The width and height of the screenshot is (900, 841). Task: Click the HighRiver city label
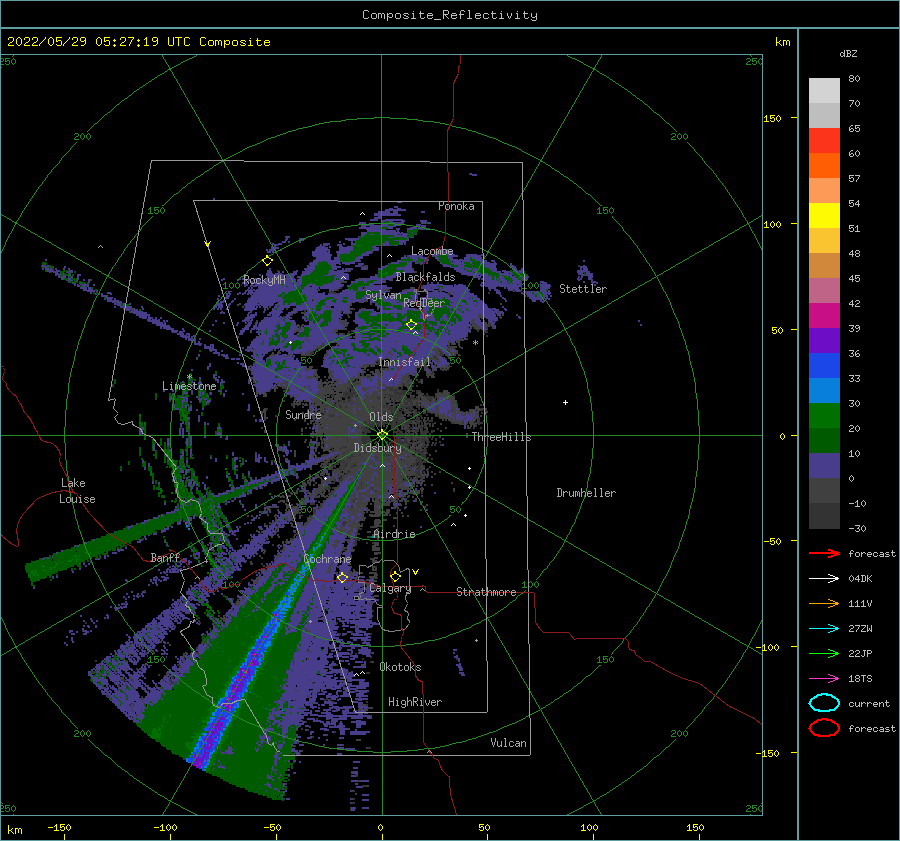pos(415,702)
